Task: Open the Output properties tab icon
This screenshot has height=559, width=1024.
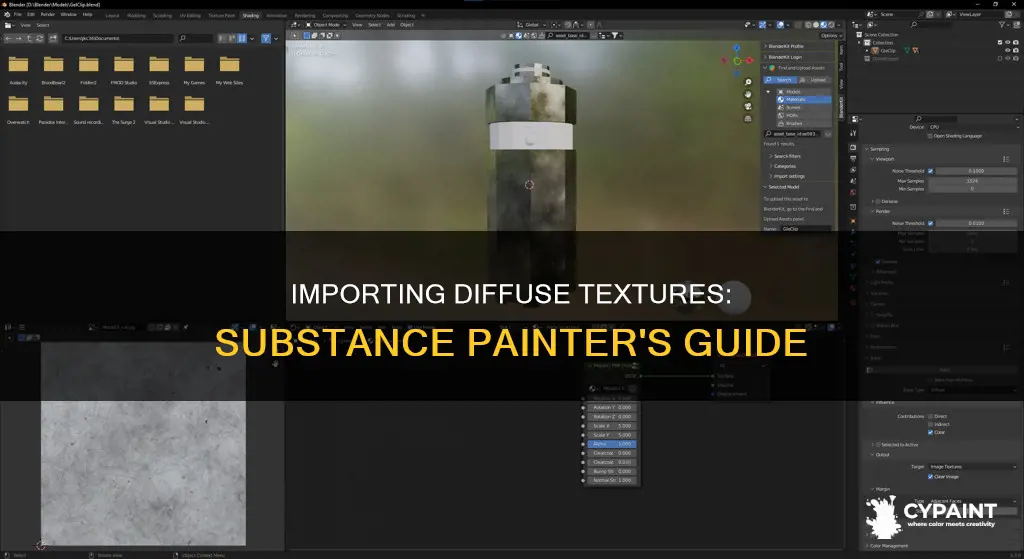Action: click(853, 159)
